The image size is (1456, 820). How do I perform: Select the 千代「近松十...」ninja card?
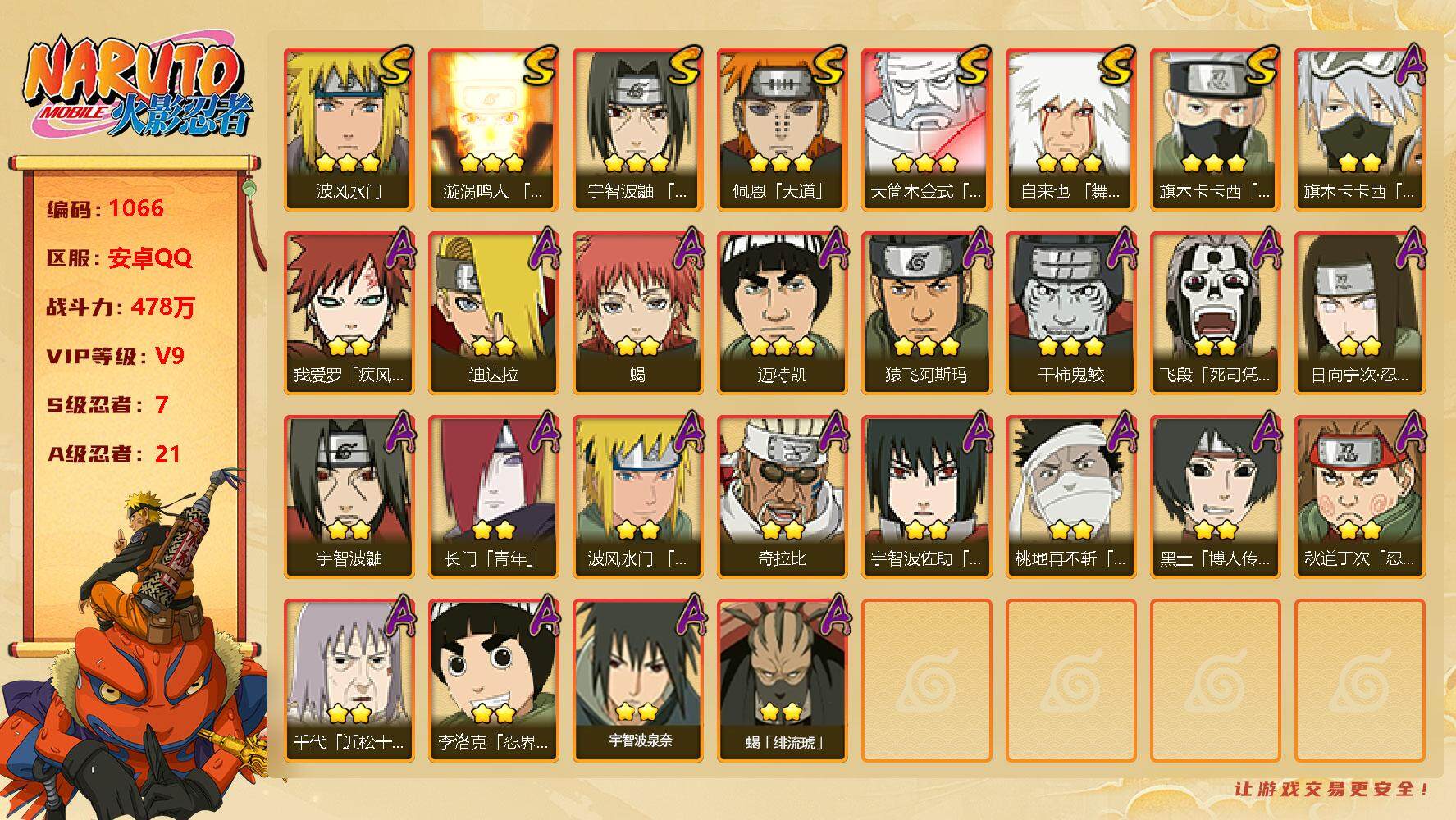click(x=349, y=681)
